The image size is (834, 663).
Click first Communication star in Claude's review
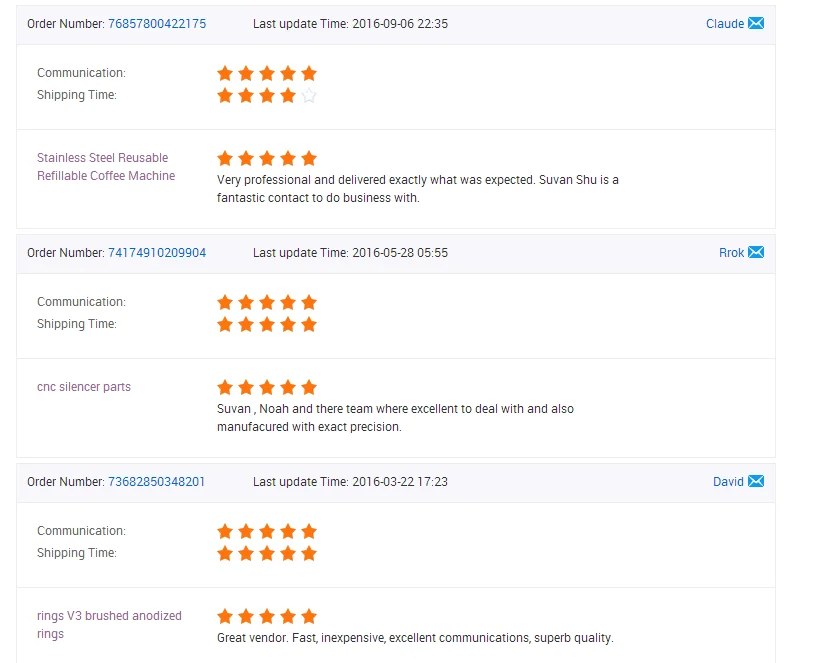point(225,73)
